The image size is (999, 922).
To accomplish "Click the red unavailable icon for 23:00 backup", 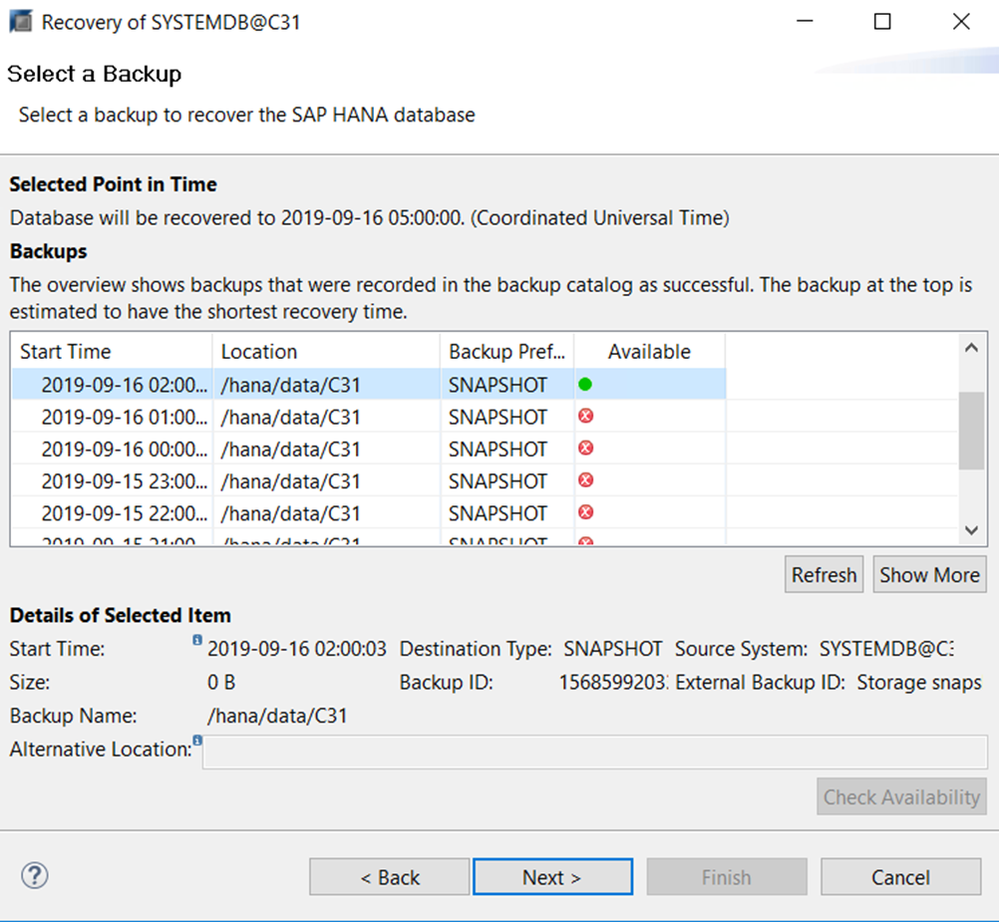I will coord(586,480).
